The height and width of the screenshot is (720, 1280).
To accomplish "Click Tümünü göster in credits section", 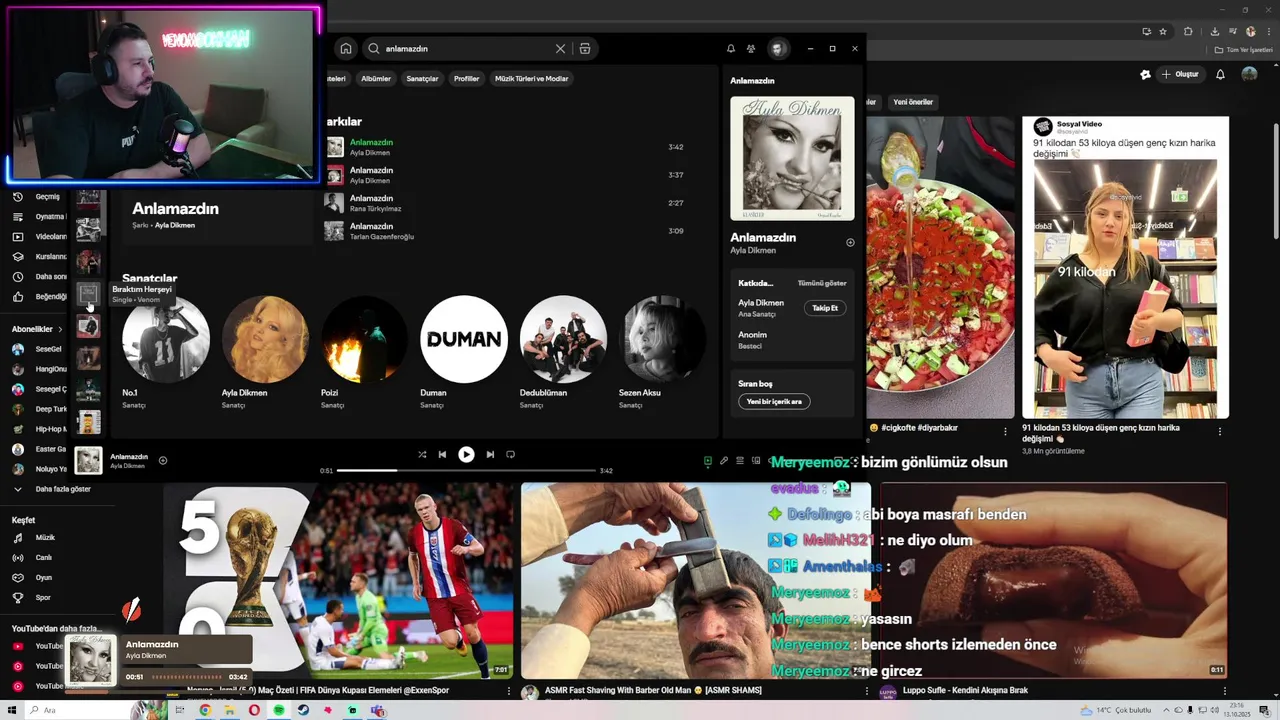I will tap(822, 283).
